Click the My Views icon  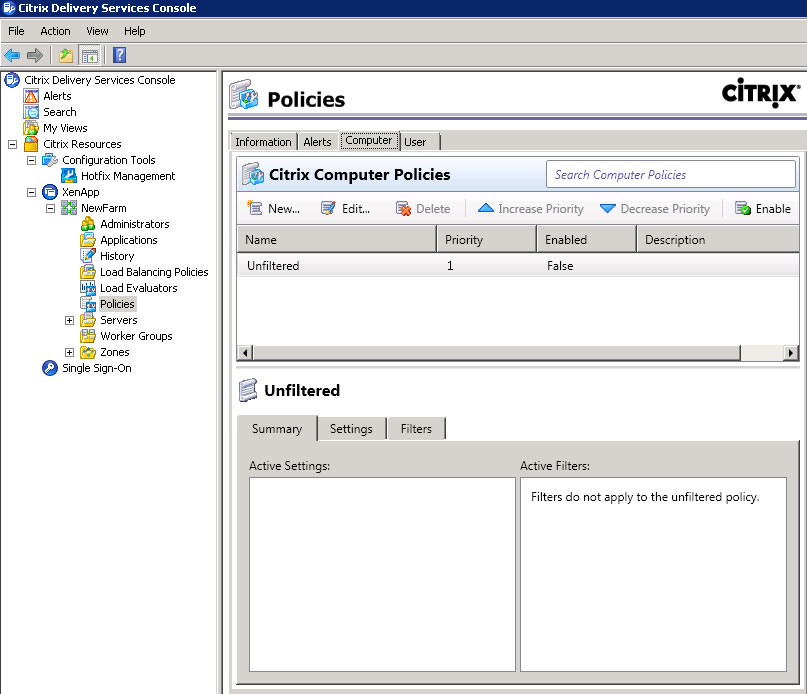tap(31, 128)
